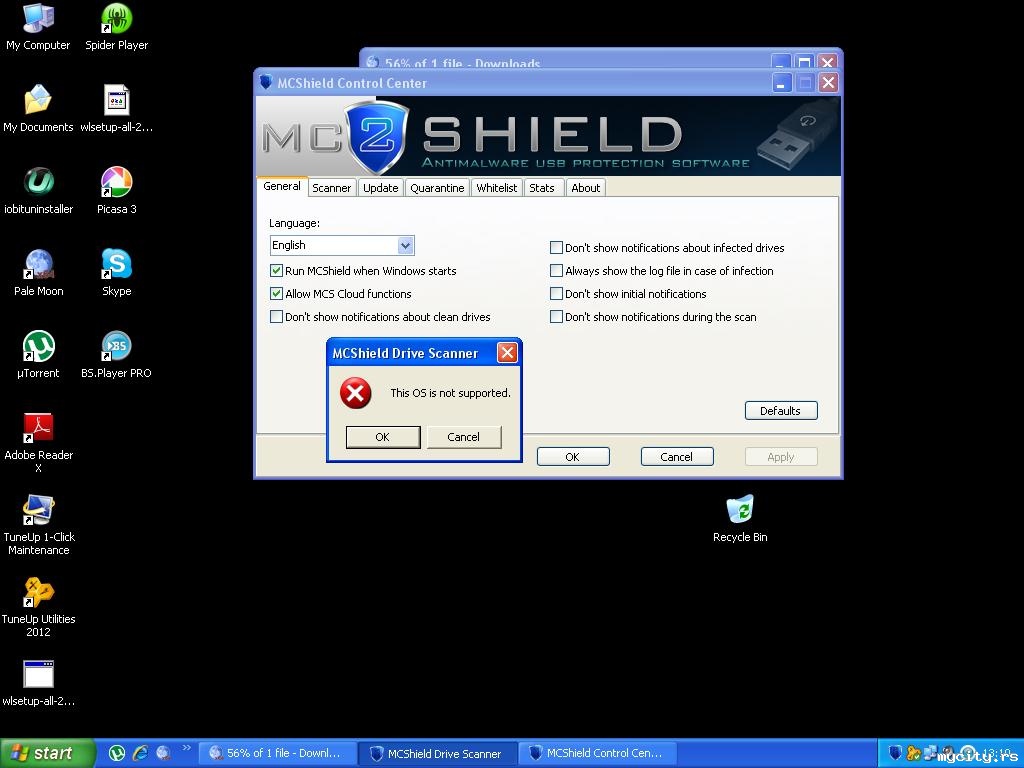Enable Don't show notifications about clean drives

276,317
